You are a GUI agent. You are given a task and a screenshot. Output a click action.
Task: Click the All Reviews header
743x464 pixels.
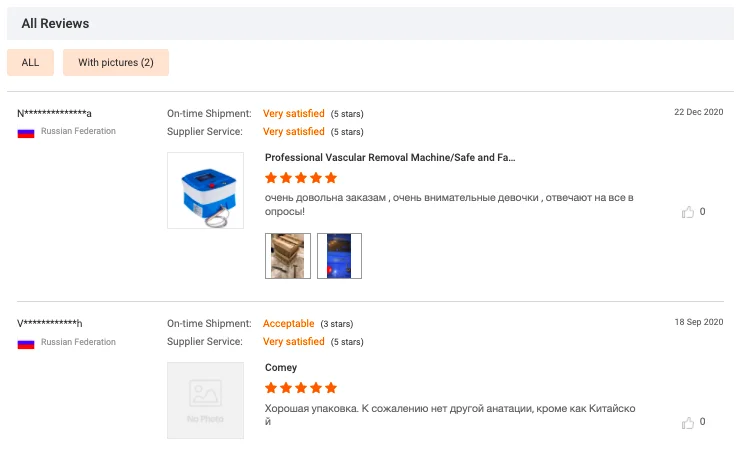[x=55, y=24]
